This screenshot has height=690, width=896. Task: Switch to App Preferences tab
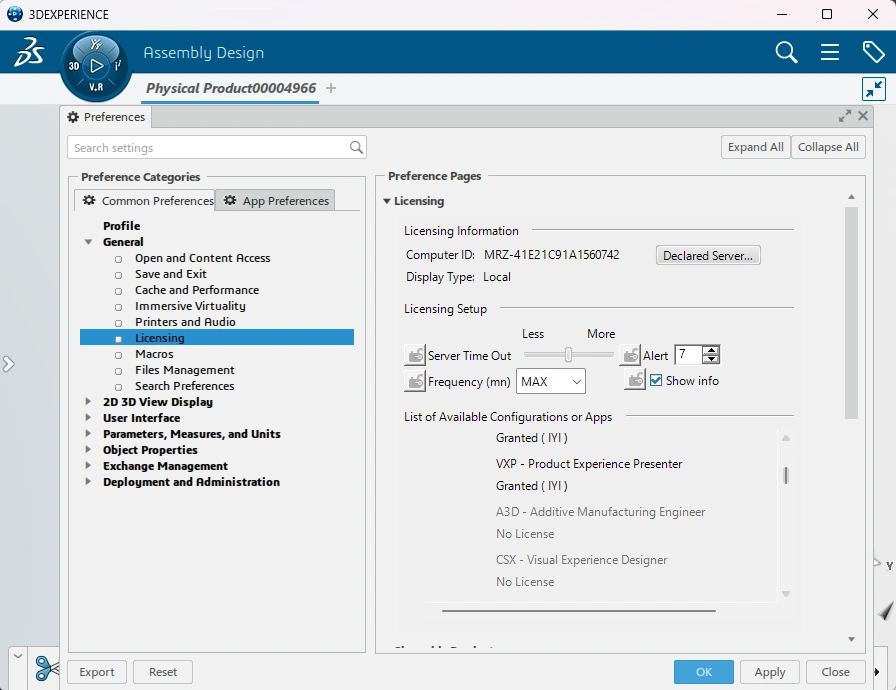pyautogui.click(x=275, y=200)
